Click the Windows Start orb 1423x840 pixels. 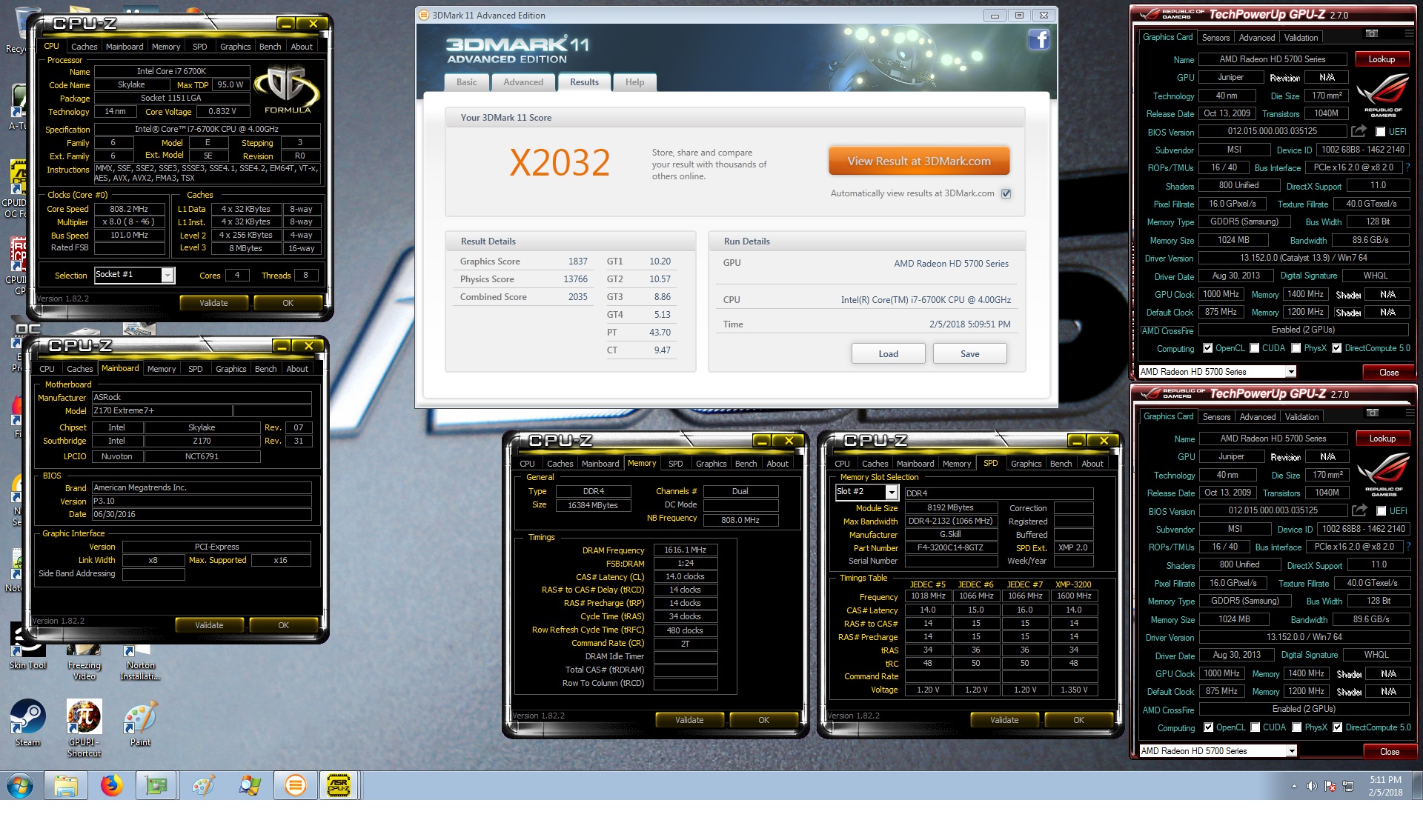click(20, 785)
